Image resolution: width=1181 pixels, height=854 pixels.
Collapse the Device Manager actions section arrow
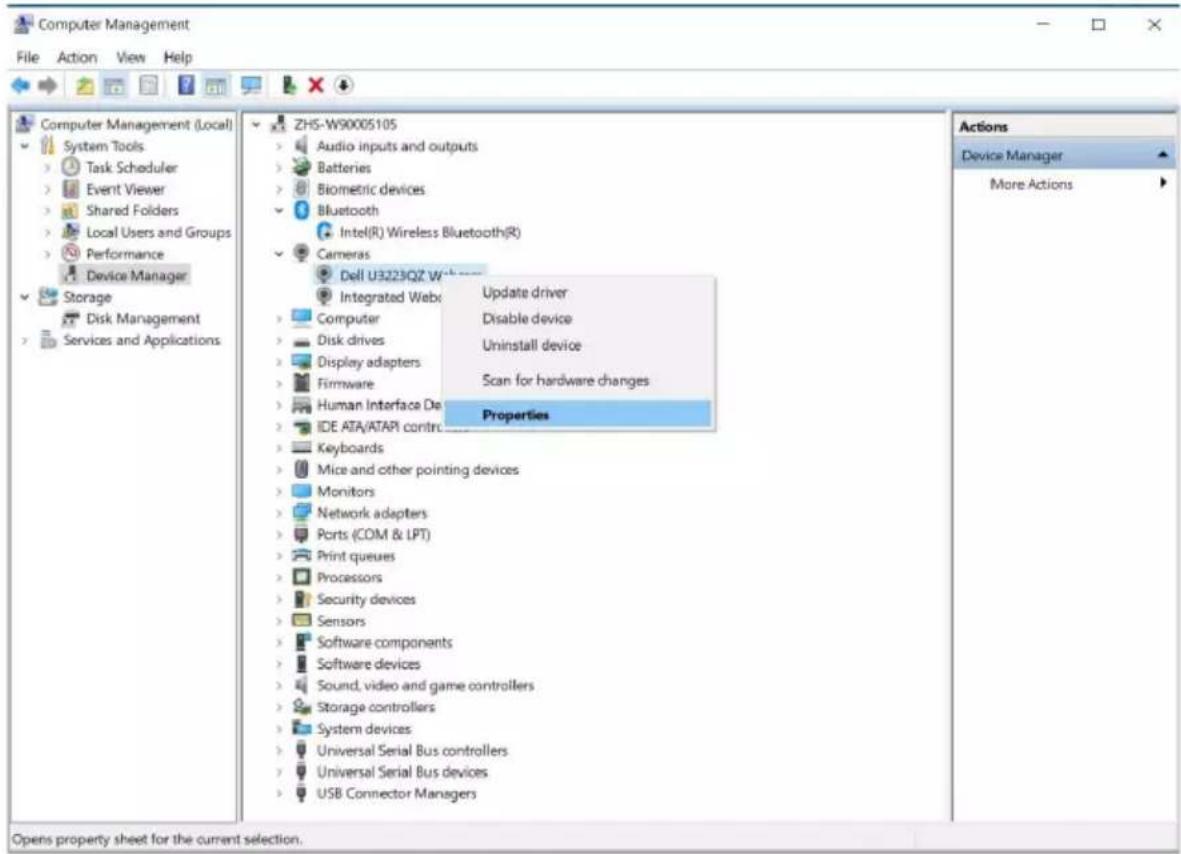pos(1163,155)
